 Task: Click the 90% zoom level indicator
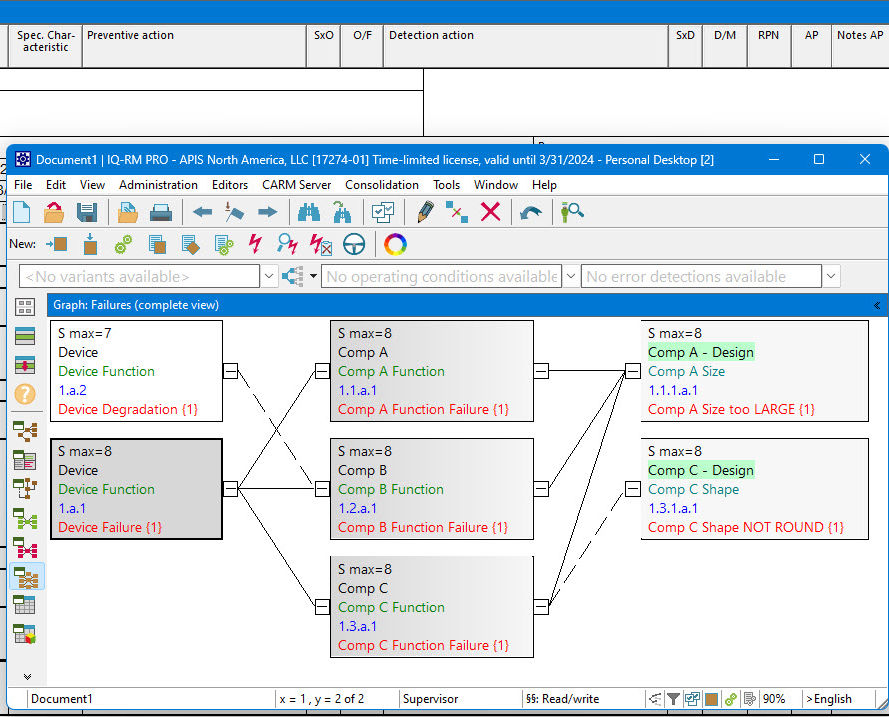point(775,698)
